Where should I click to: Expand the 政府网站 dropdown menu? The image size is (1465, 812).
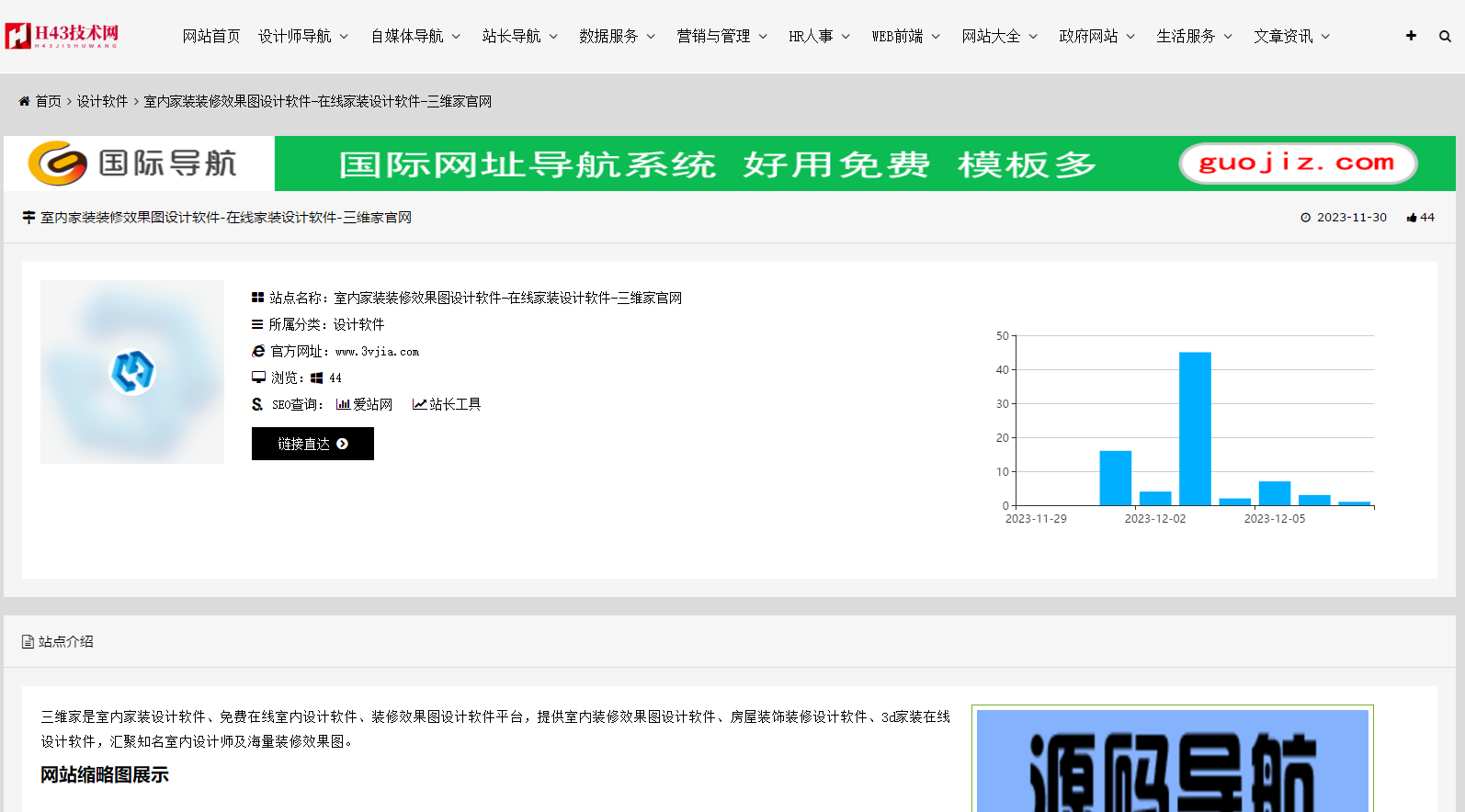point(1096,37)
